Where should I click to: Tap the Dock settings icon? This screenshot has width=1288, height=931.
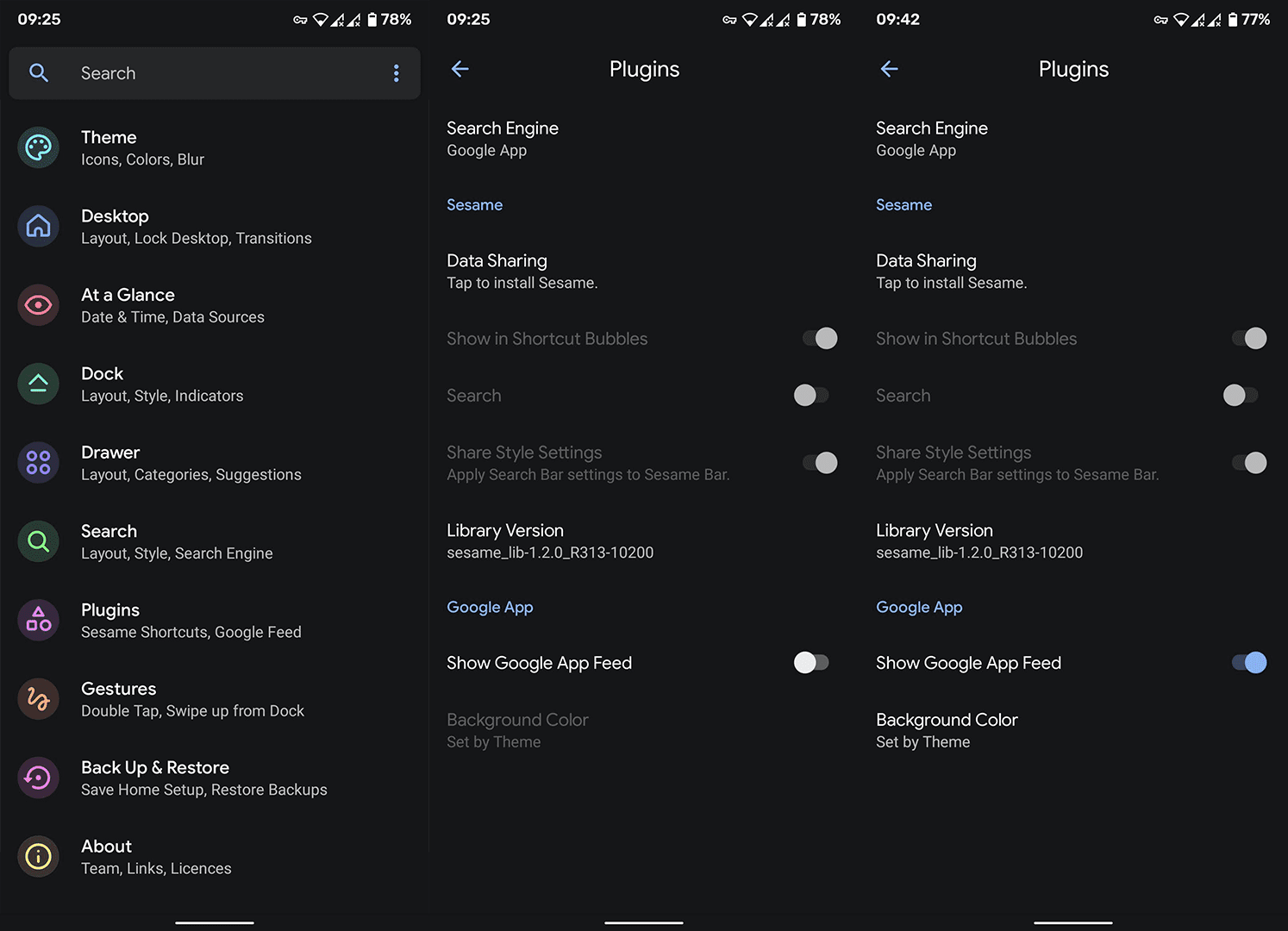tap(38, 384)
